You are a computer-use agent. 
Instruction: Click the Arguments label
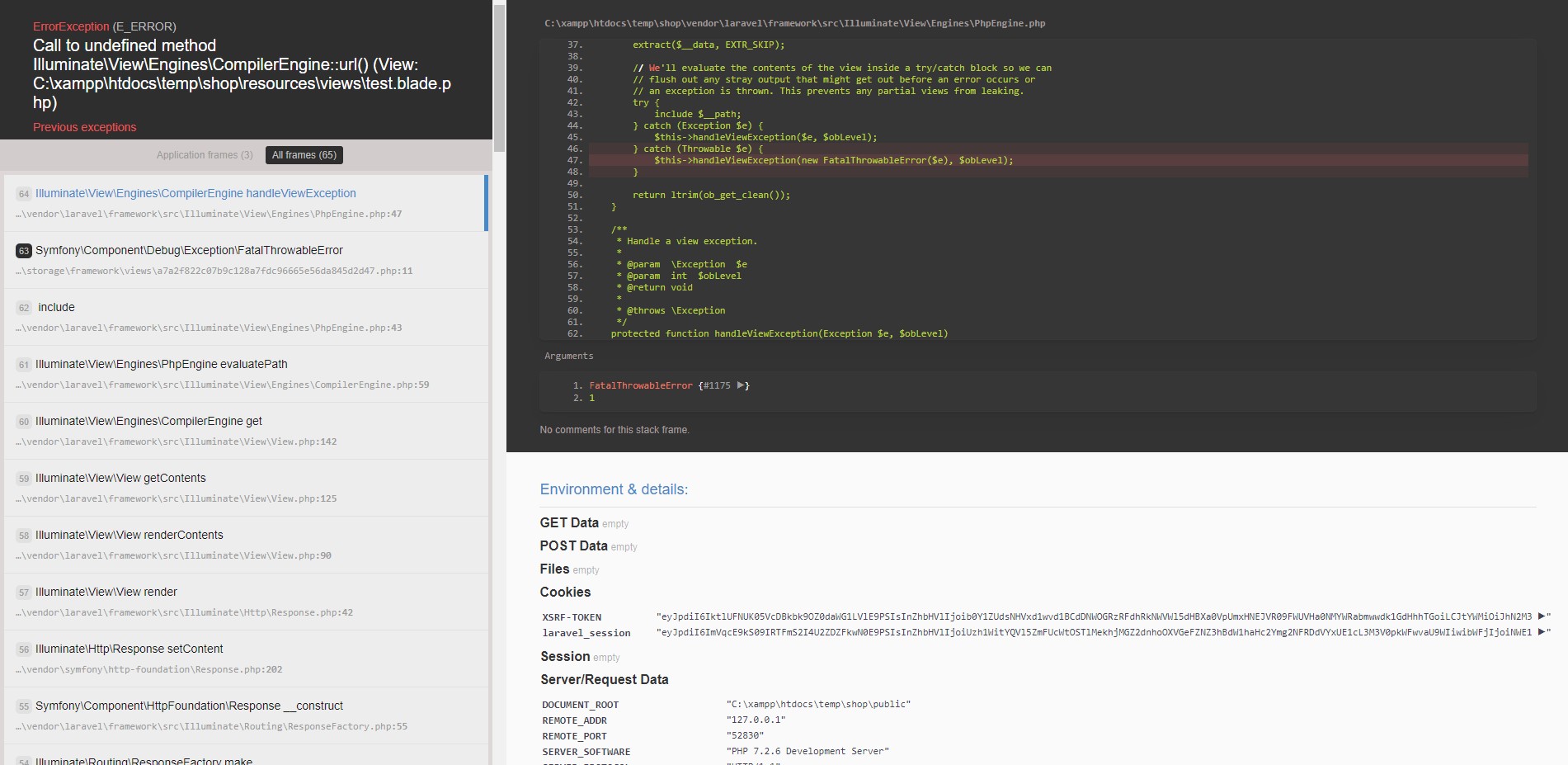568,356
